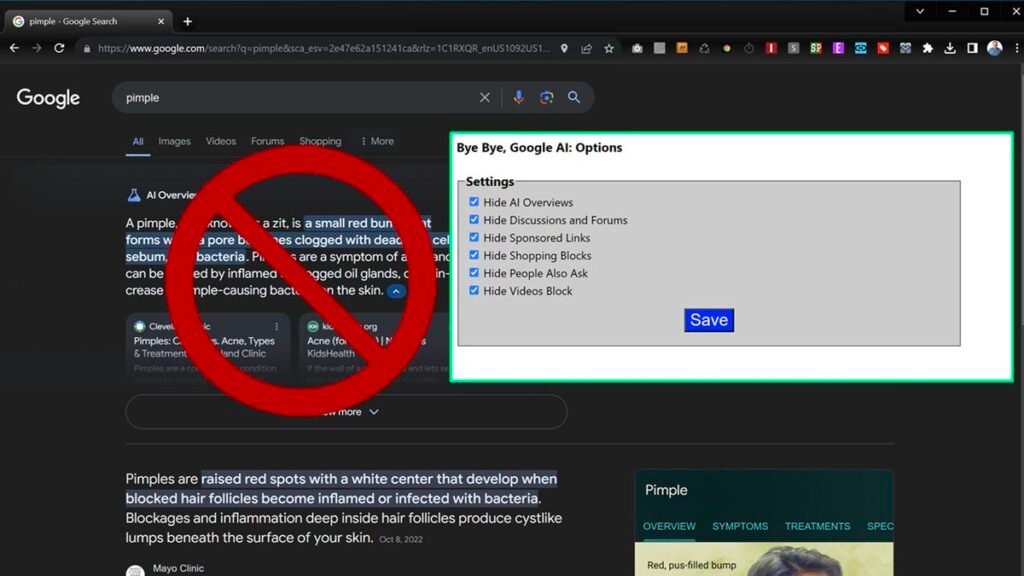Expand the More search filters menu
This screenshot has height=576, width=1024.
coord(377,141)
